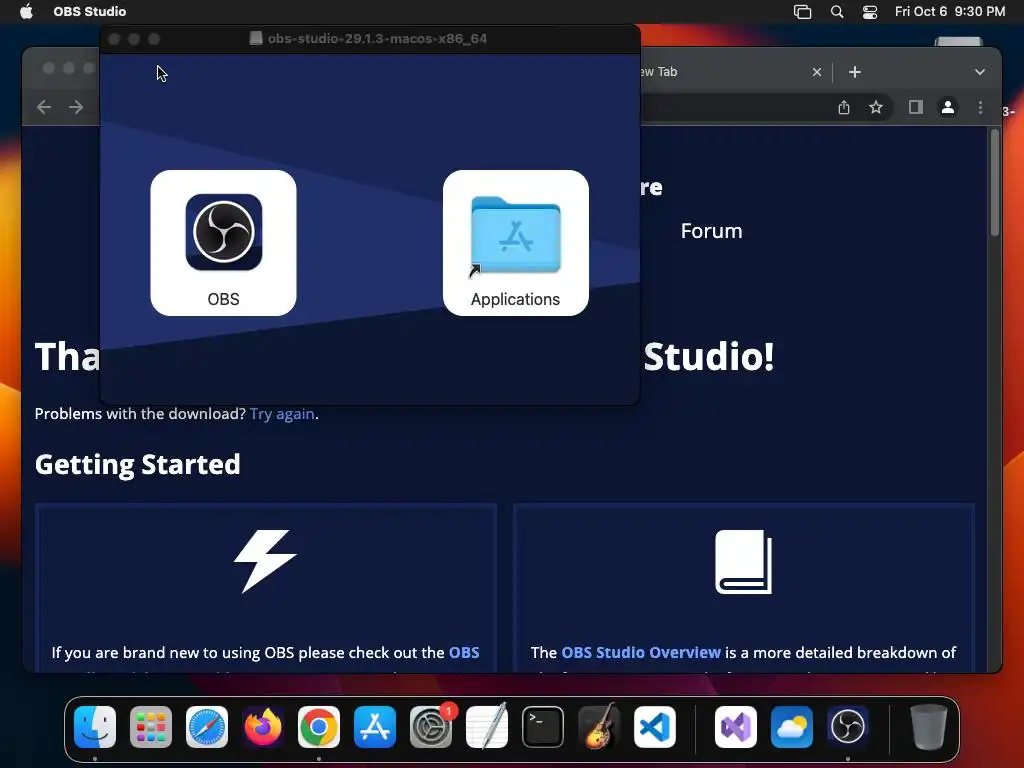The width and height of the screenshot is (1024, 768).
Task: Open OBS link in quickstart card
Action: point(464,652)
